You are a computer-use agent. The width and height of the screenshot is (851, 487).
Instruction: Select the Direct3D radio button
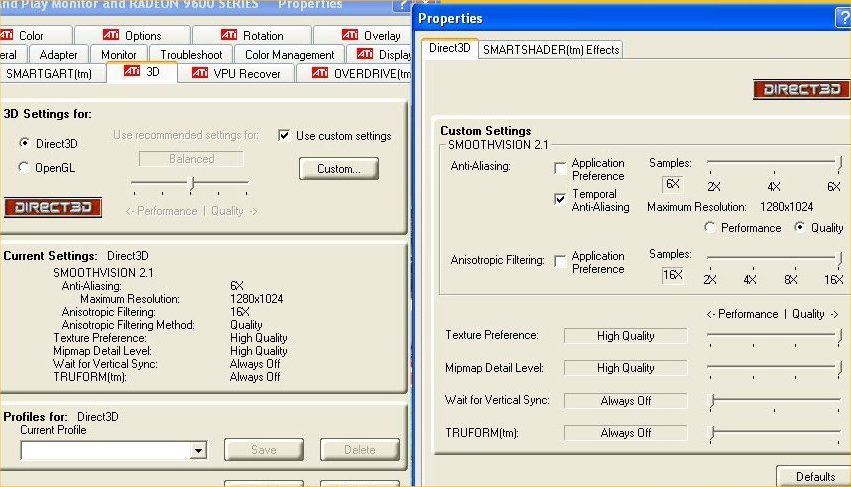coord(24,143)
